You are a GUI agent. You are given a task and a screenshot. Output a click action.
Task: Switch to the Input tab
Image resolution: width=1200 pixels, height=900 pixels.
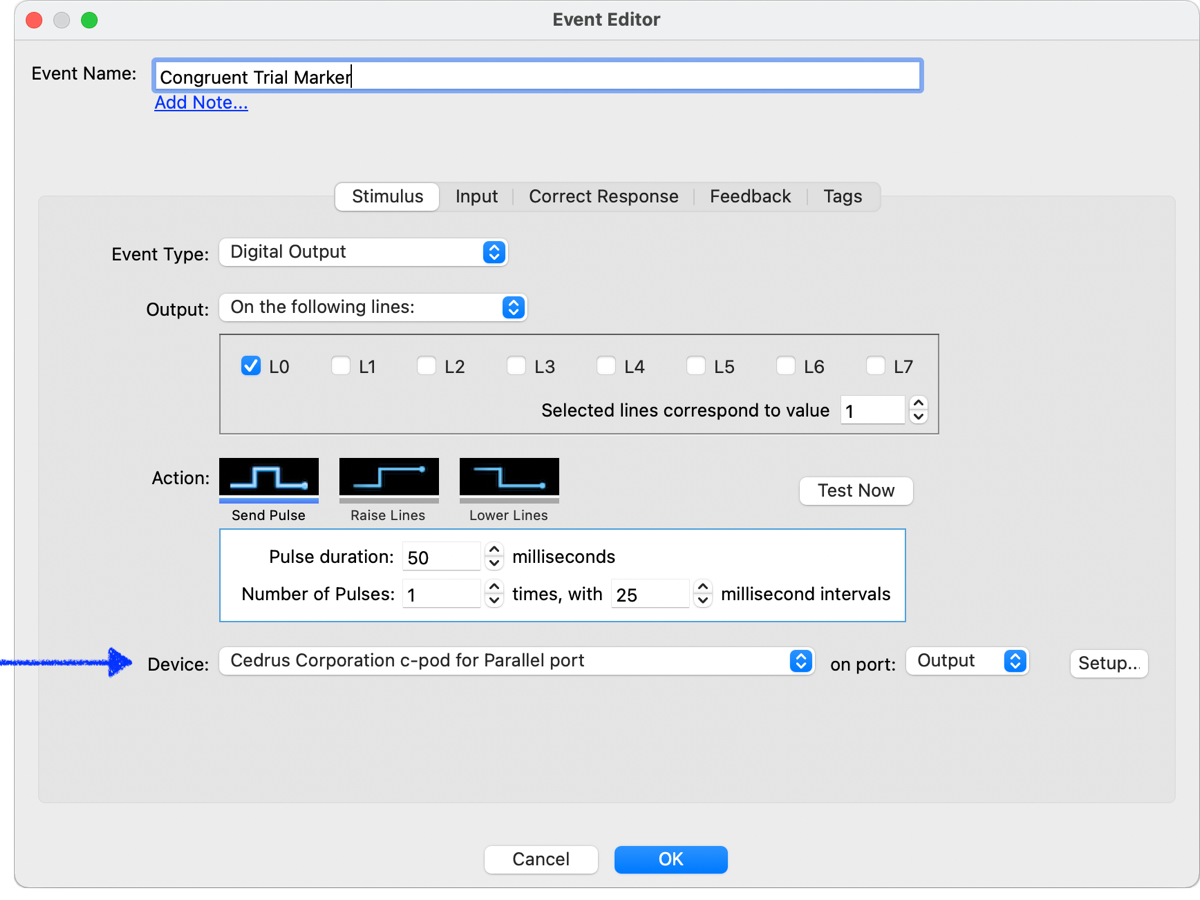click(476, 197)
